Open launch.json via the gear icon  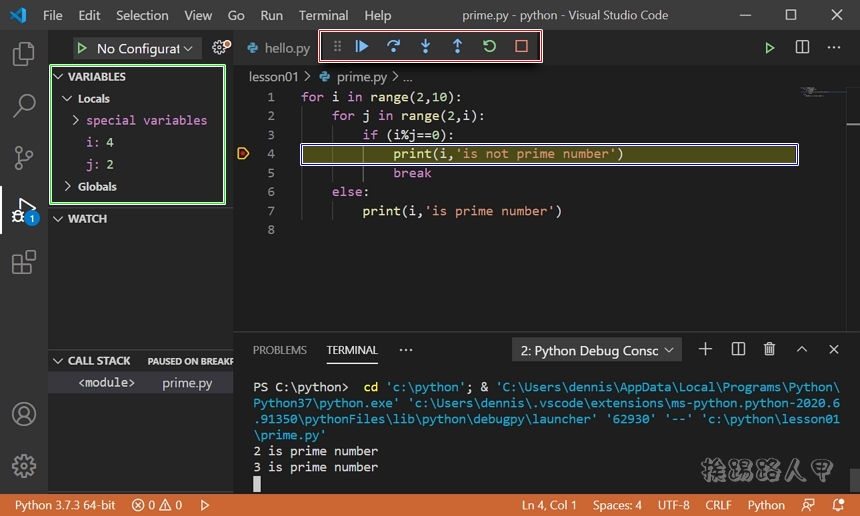pyautogui.click(x=220, y=48)
